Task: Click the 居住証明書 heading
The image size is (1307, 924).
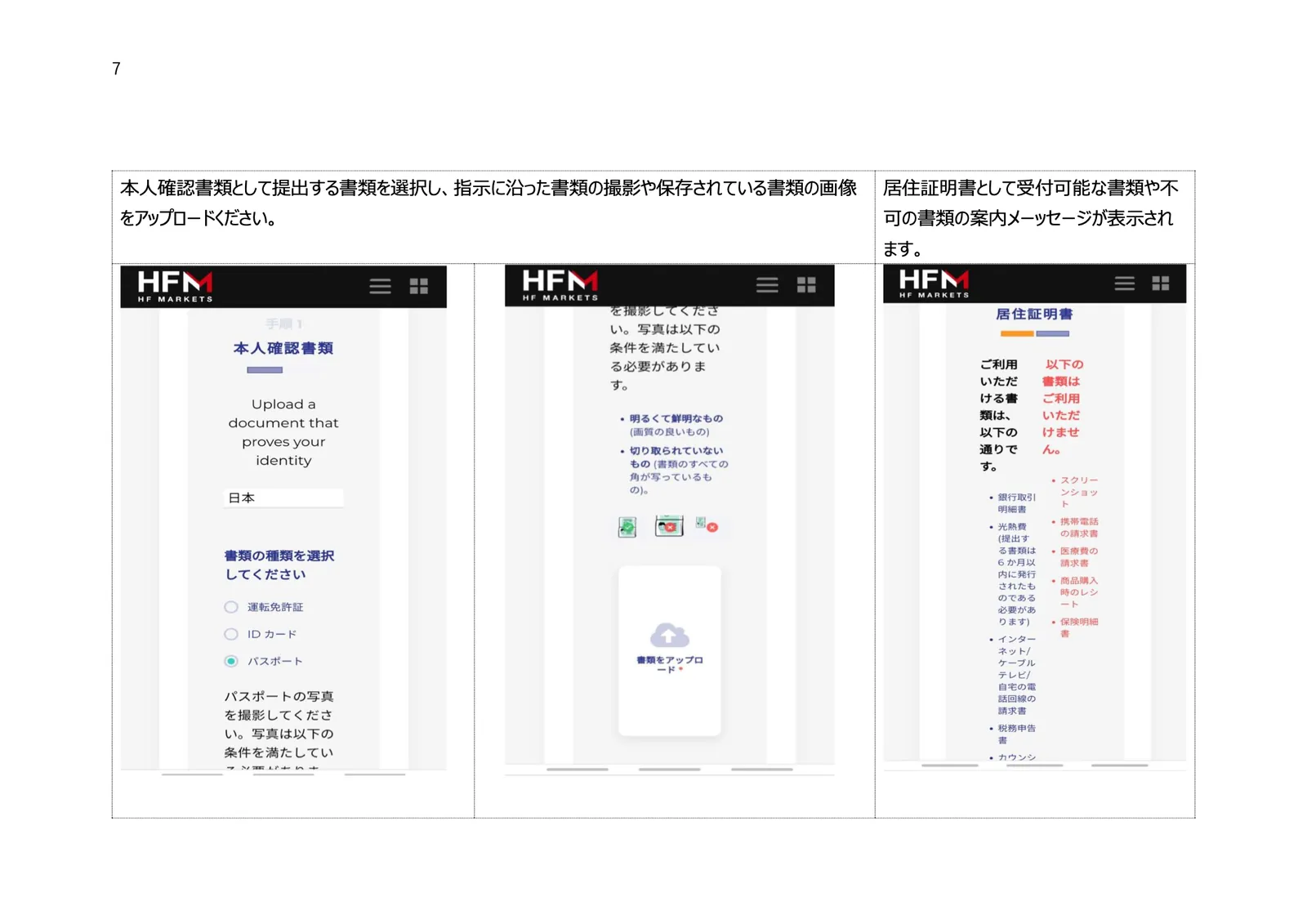Action: tap(1034, 314)
